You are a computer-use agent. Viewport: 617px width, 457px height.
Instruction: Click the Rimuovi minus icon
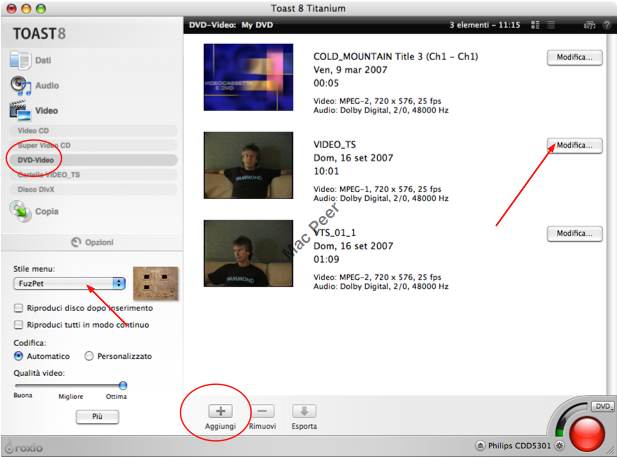262,411
